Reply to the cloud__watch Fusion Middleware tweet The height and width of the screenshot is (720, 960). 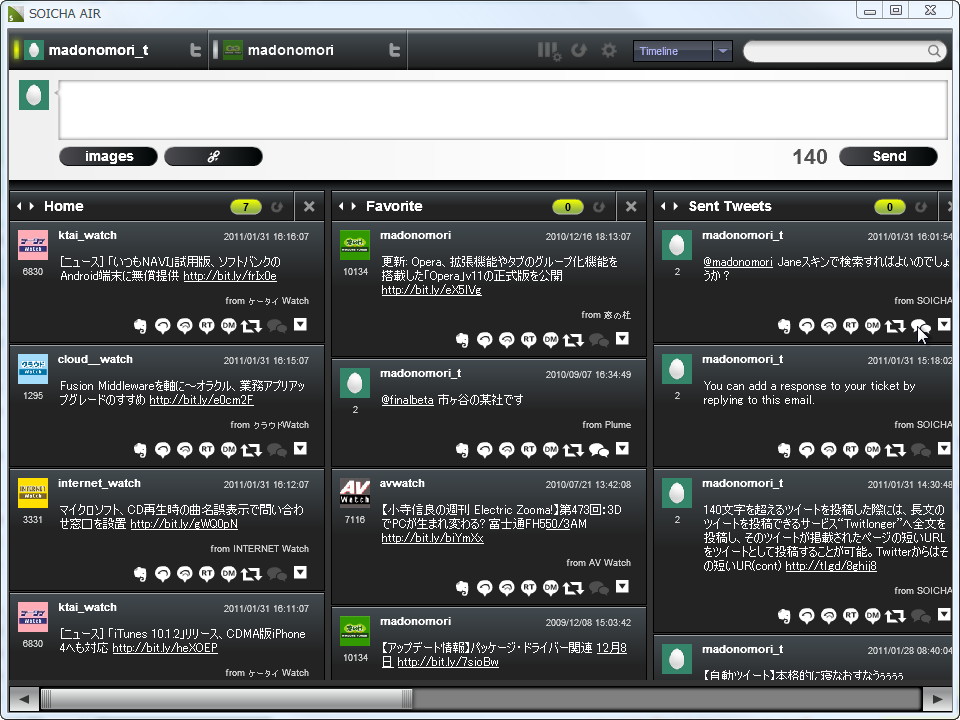click(162, 450)
